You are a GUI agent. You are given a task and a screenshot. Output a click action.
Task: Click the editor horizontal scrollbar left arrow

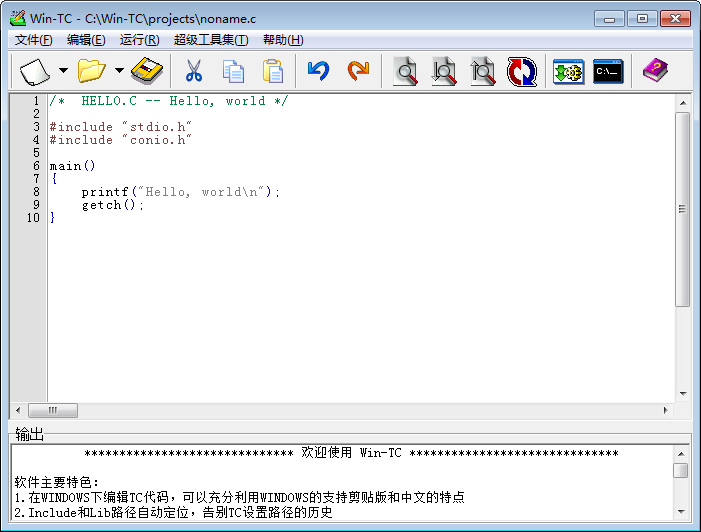tap(18, 410)
